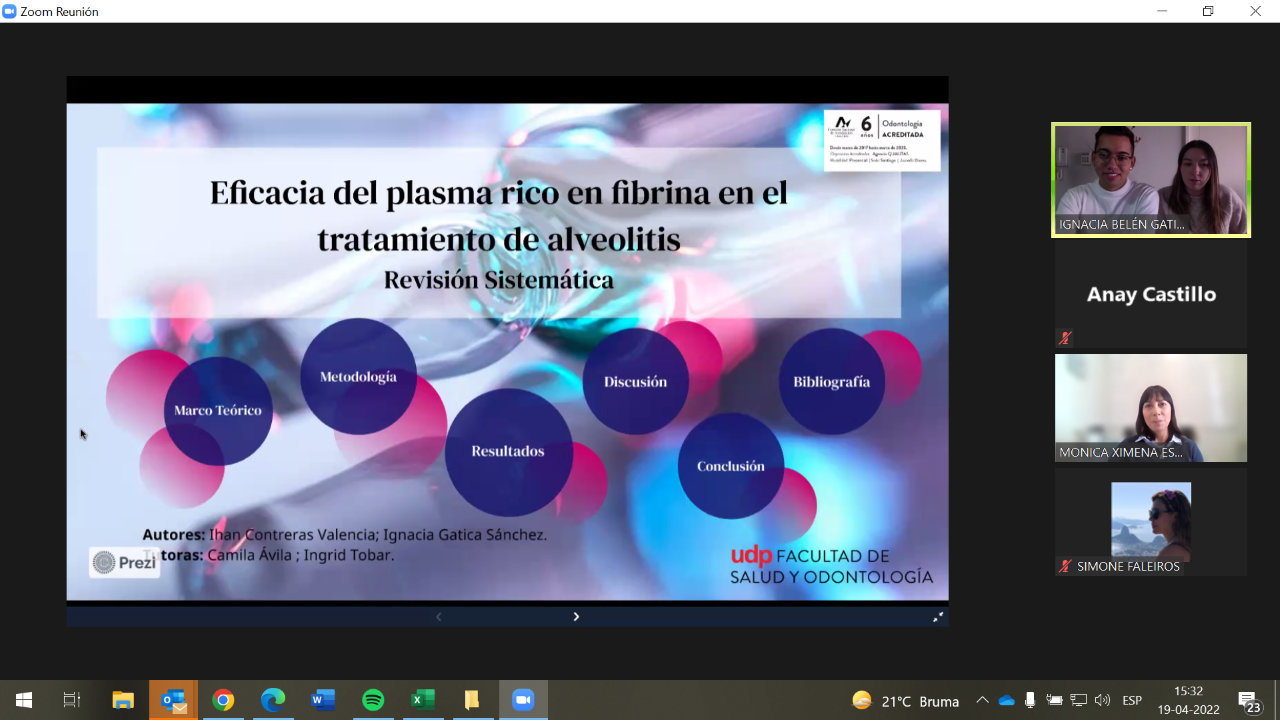Switch to Outlook in the taskbar
The height and width of the screenshot is (720, 1280).
pyautogui.click(x=174, y=700)
